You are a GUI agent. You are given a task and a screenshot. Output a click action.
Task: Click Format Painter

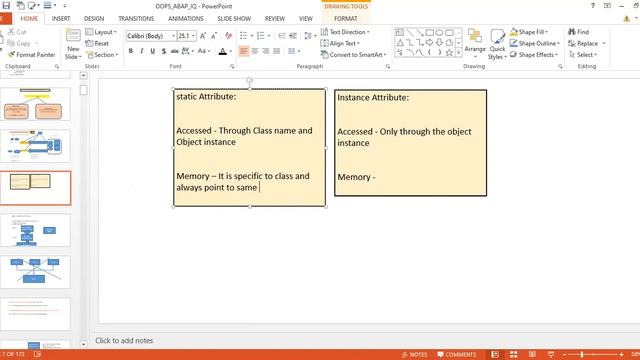tap(31, 55)
